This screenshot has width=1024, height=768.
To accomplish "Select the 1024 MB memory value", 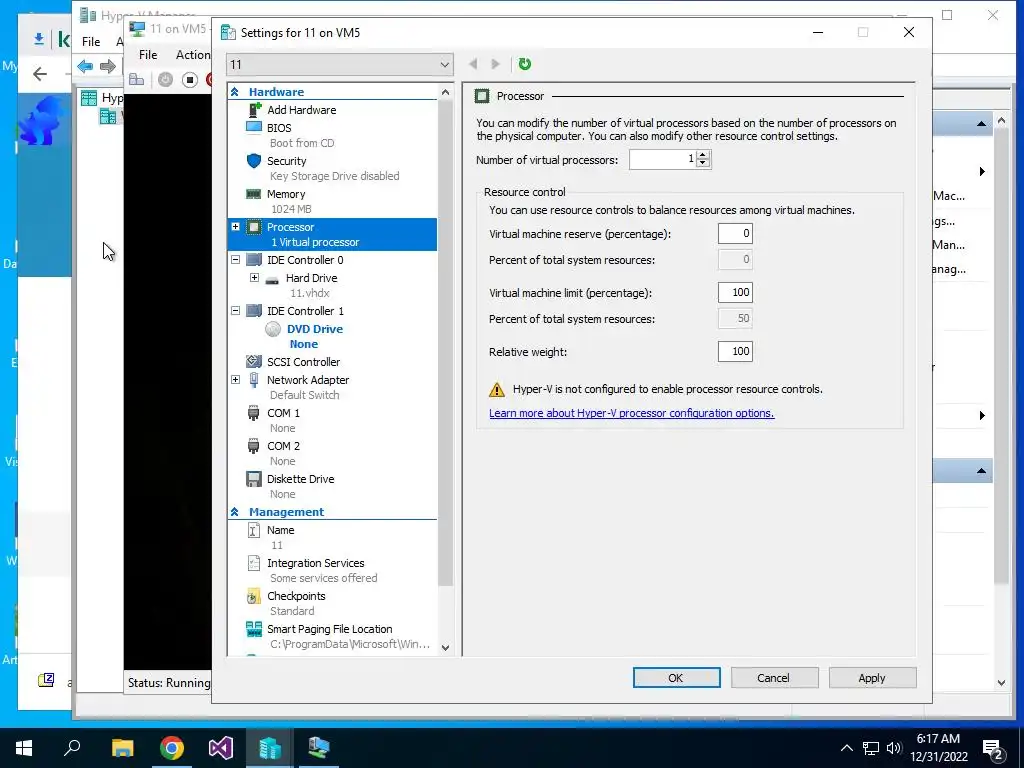I will pyautogui.click(x=291, y=209).
